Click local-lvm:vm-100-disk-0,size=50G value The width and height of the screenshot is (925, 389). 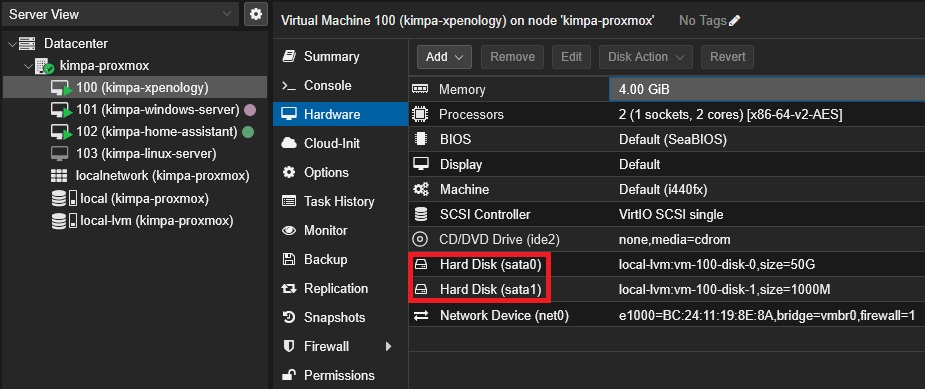point(717,265)
